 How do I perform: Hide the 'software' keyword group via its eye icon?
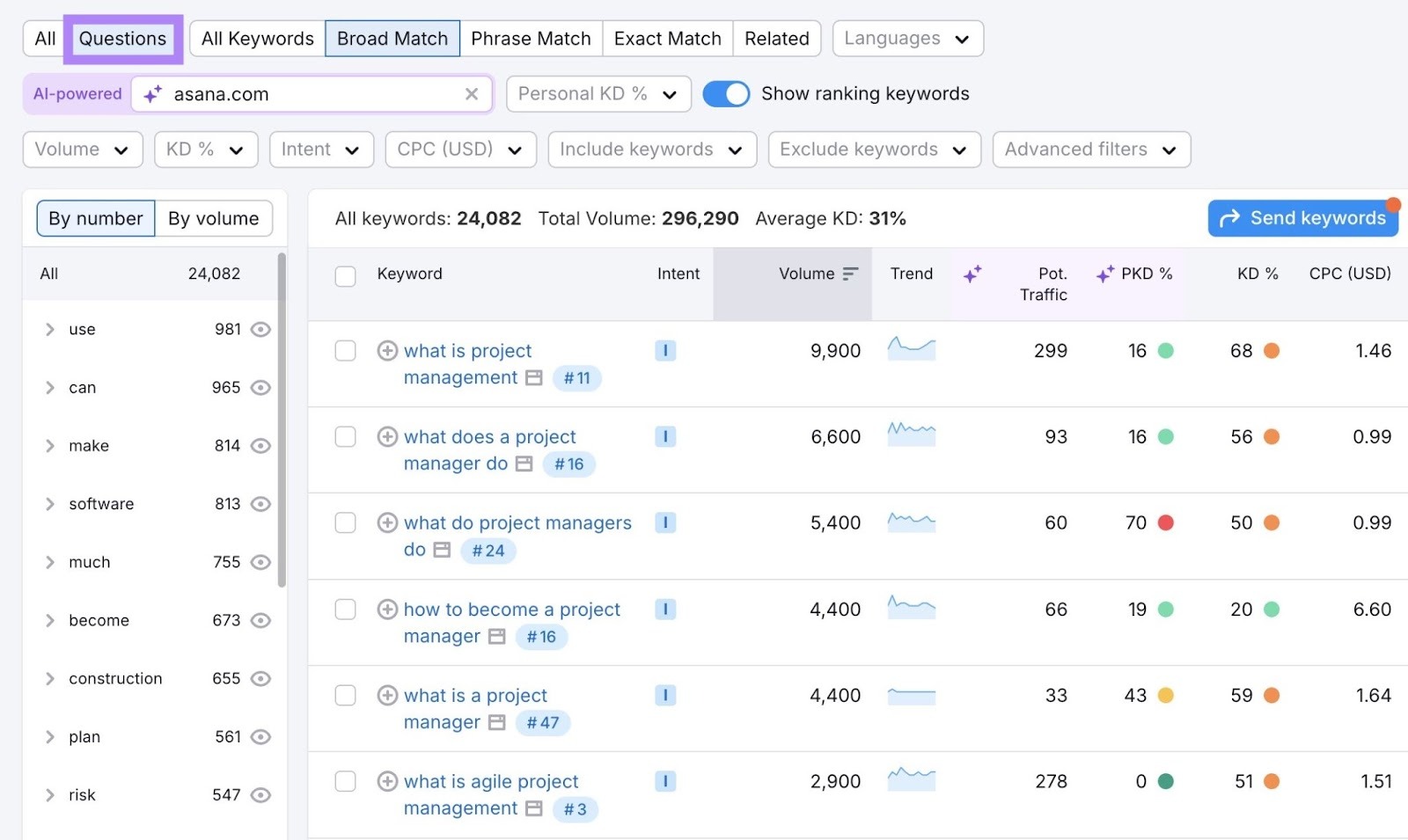(x=260, y=504)
